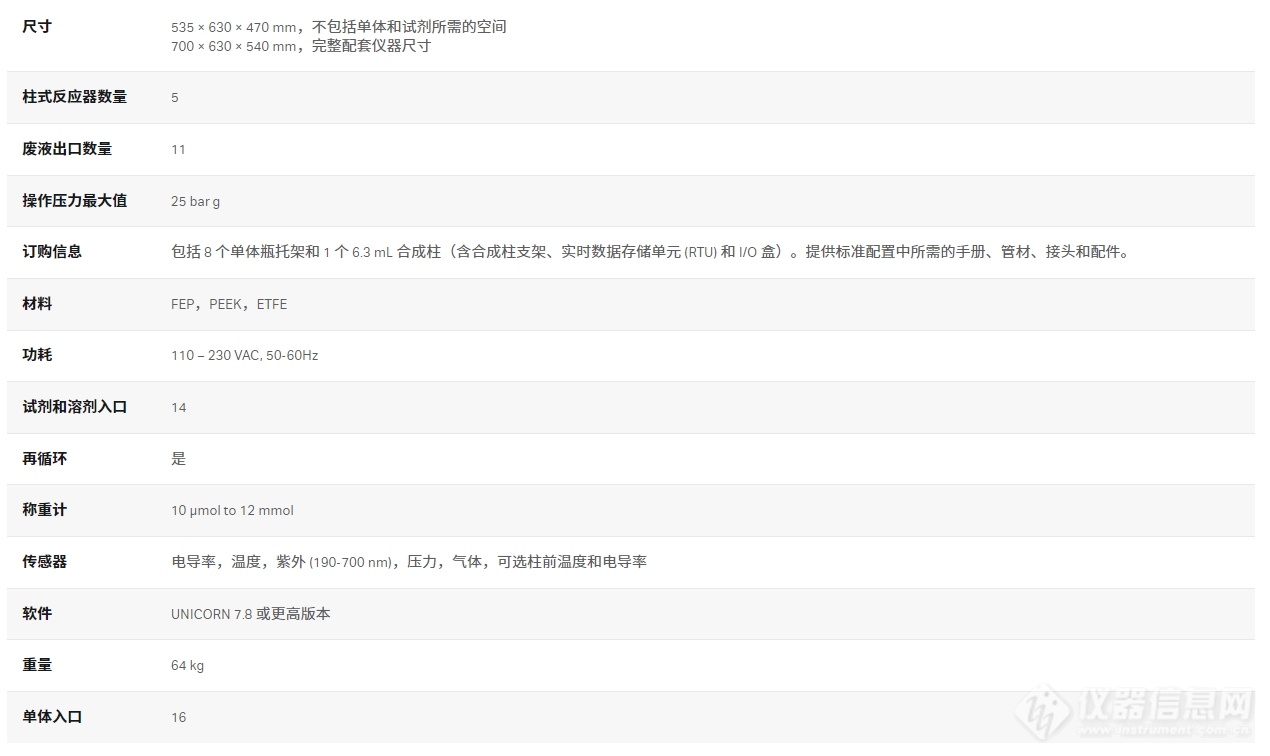Select the UNICORN 7.8 或更高版本 text

pyautogui.click(x=250, y=614)
